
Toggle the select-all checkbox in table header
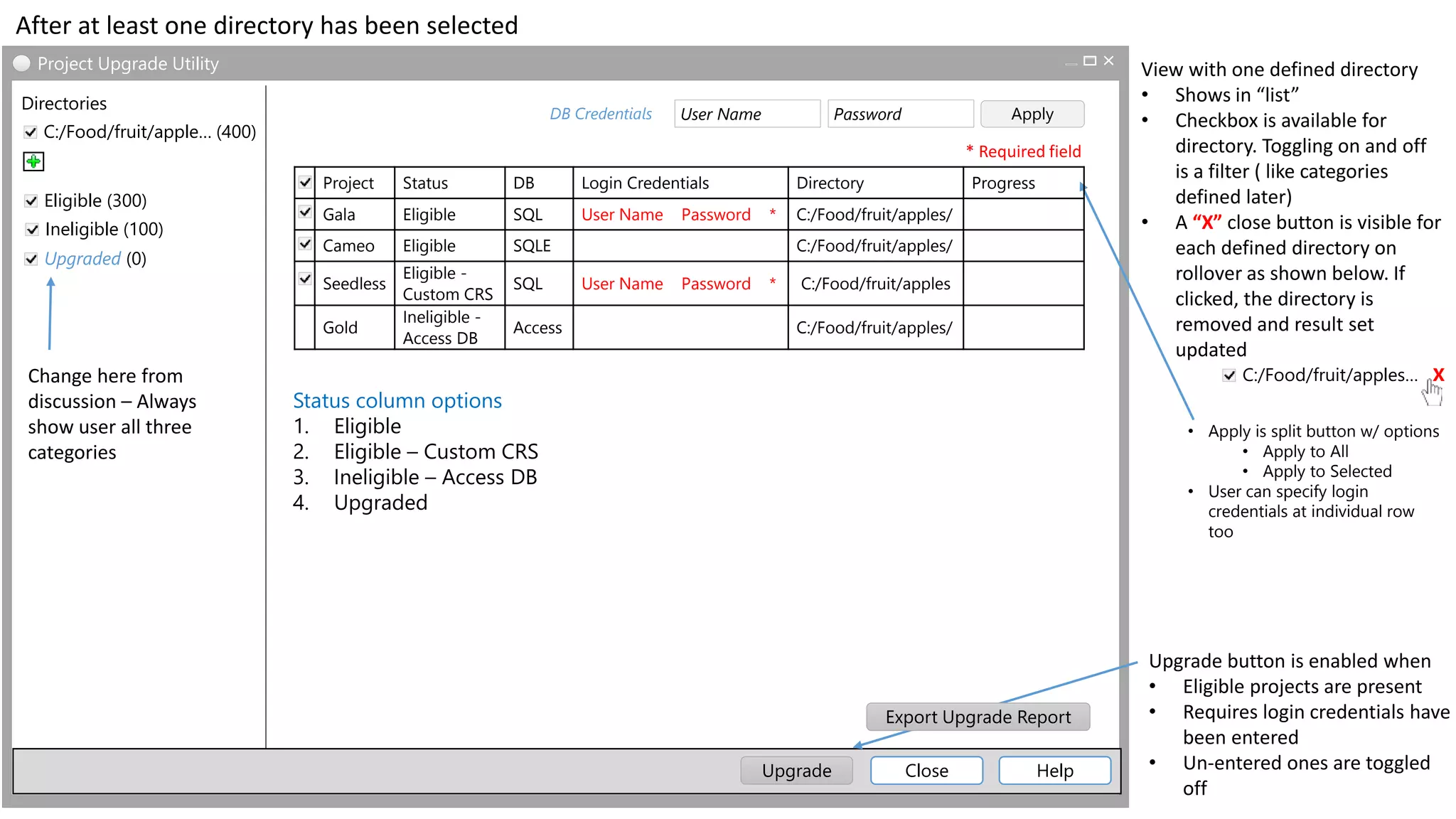(x=305, y=182)
